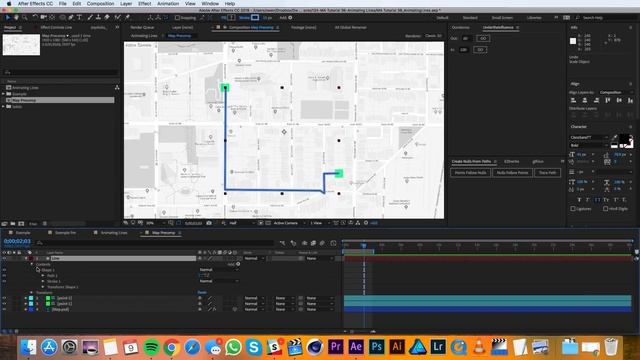
Task: Click the Align Left icon in Align panel
Action: 573,100
